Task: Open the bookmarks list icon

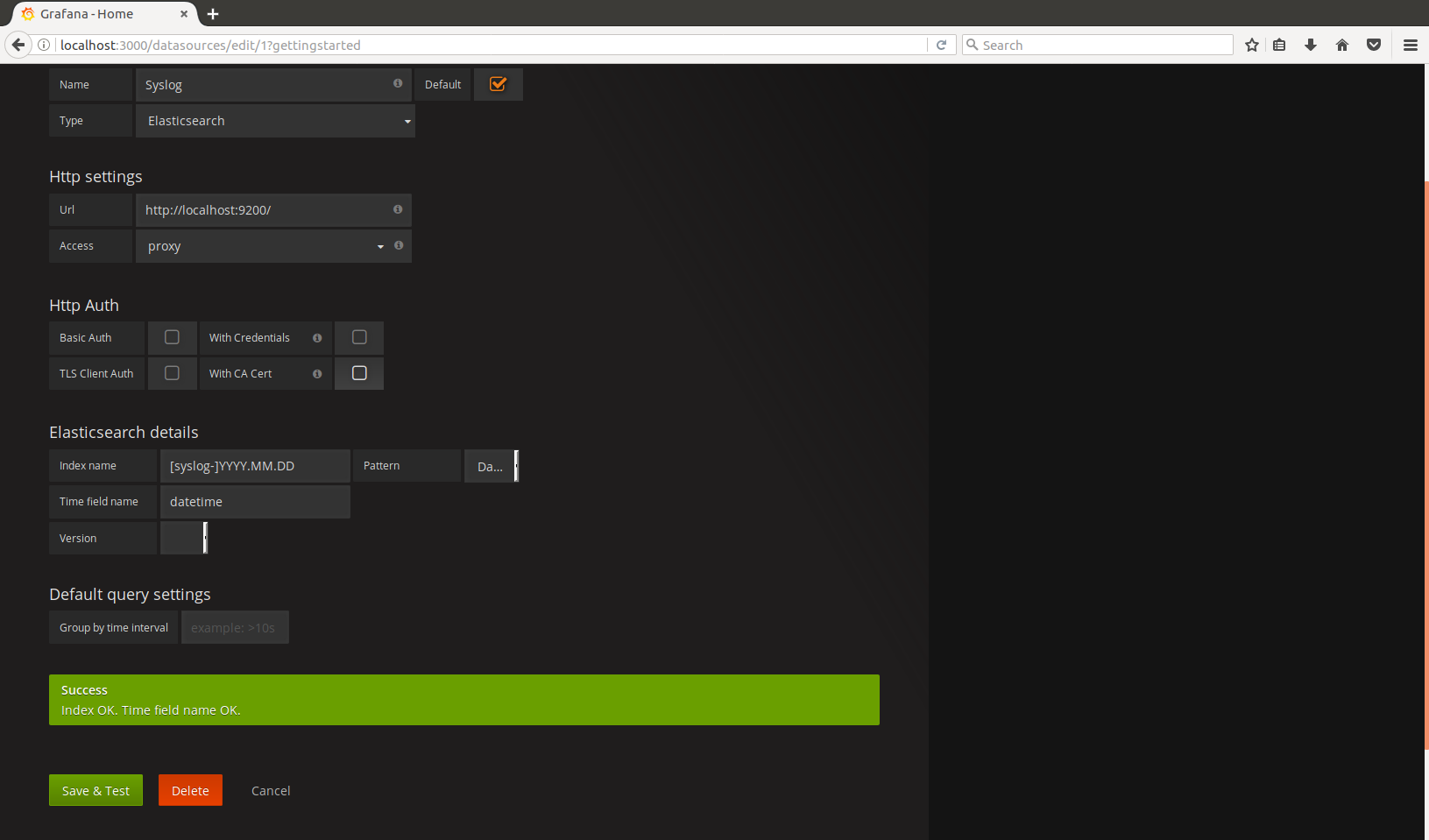Action: click(x=1279, y=45)
